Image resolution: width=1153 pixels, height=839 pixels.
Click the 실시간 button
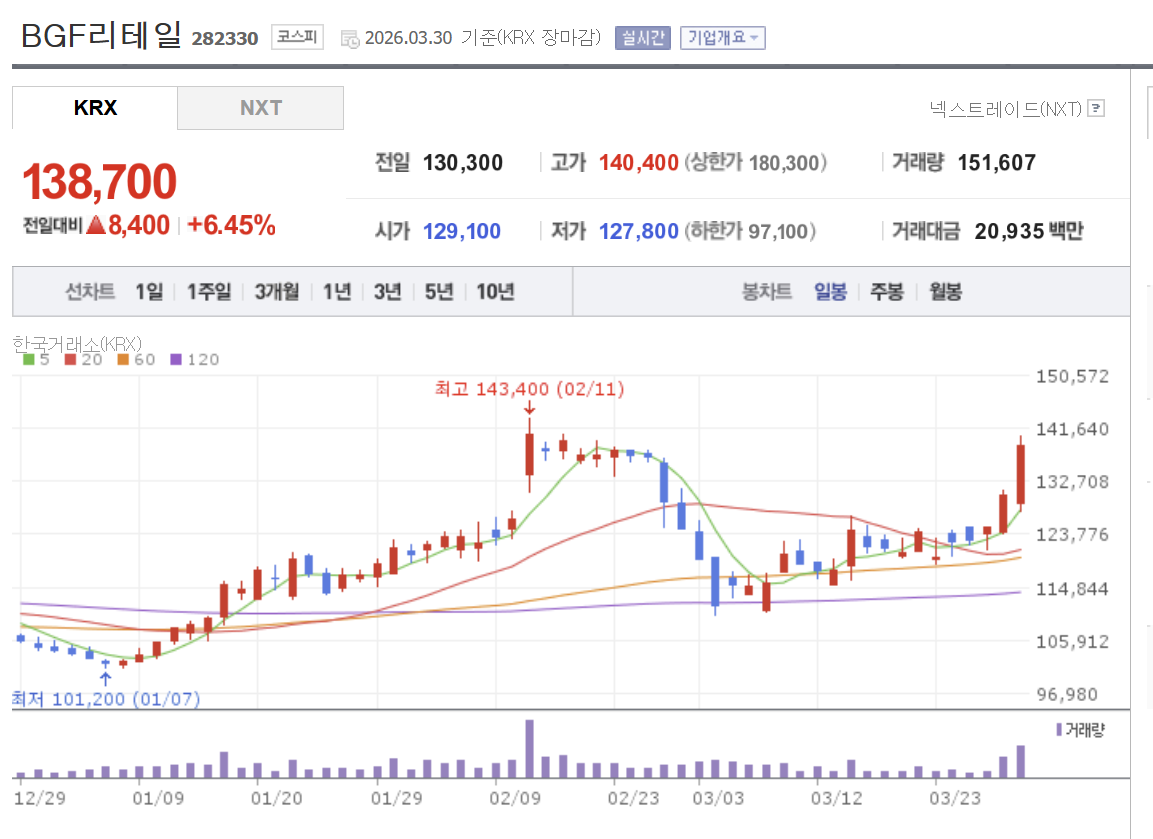643,38
